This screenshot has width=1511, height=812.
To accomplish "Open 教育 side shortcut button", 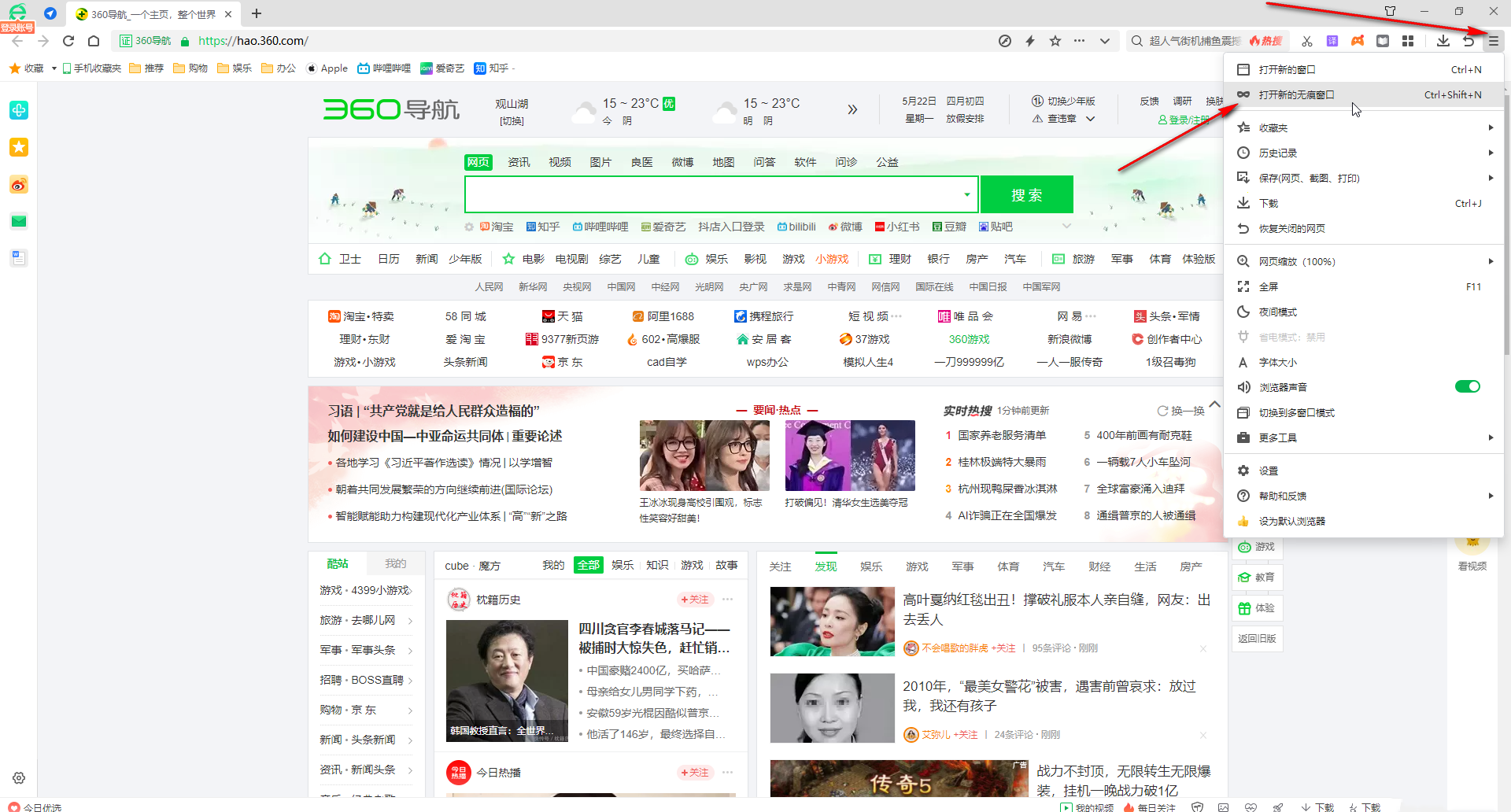I will pos(1257,578).
